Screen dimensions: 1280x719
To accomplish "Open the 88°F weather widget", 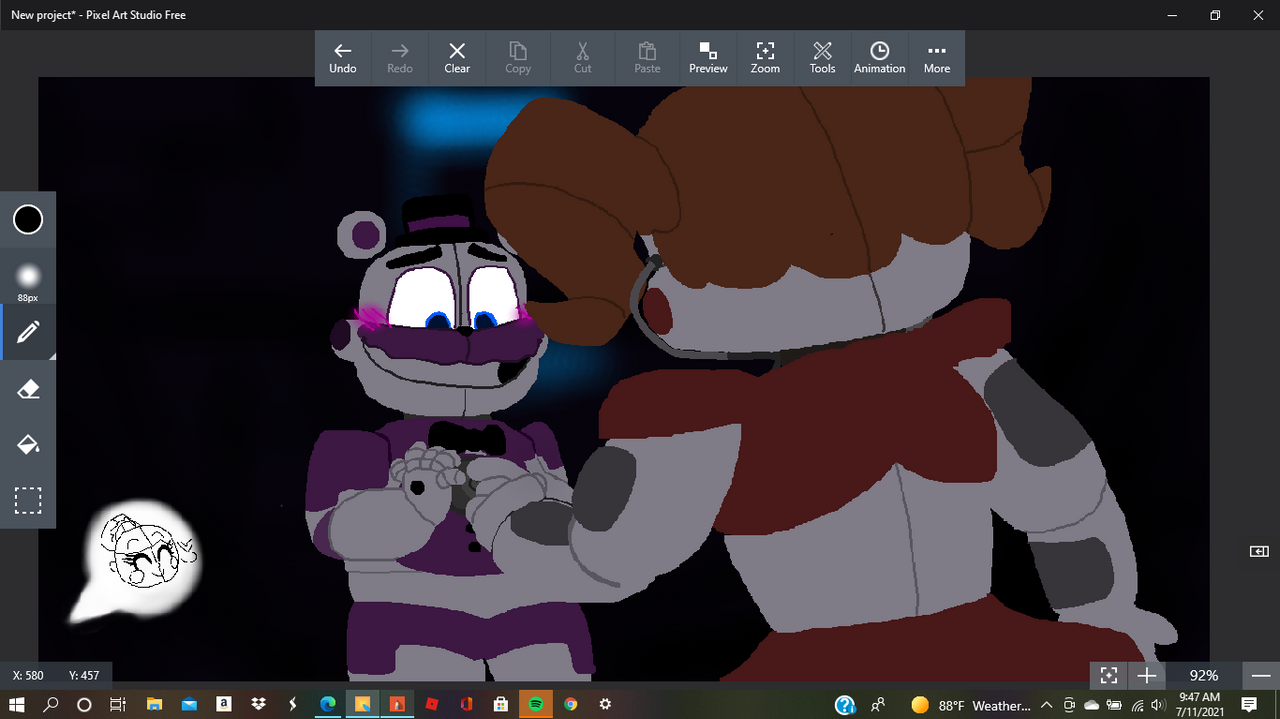I will point(970,705).
